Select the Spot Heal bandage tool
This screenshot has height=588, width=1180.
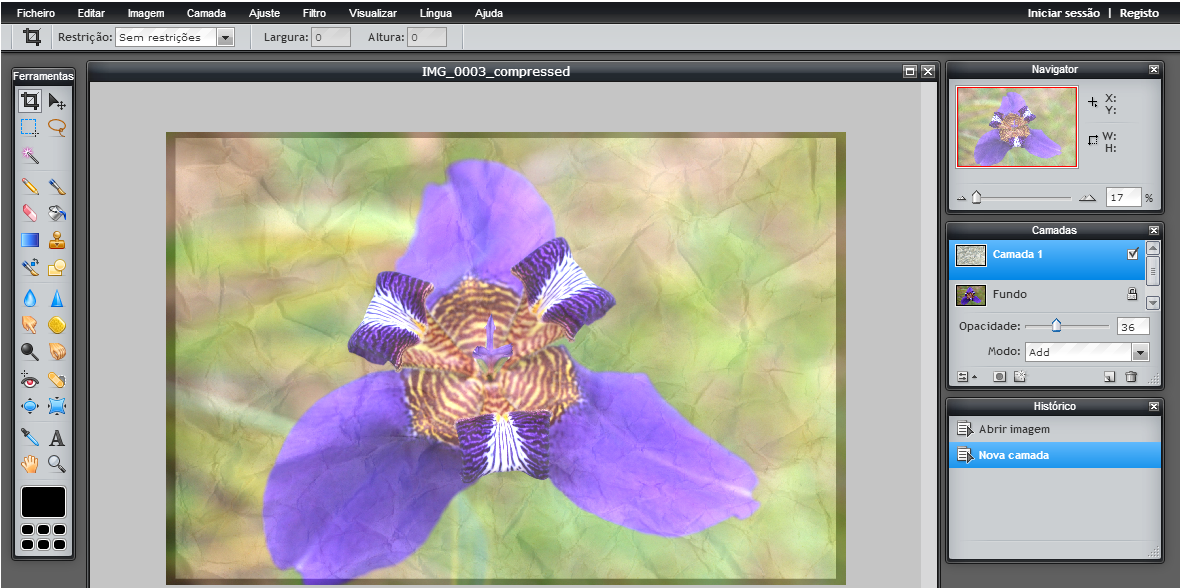pos(56,379)
